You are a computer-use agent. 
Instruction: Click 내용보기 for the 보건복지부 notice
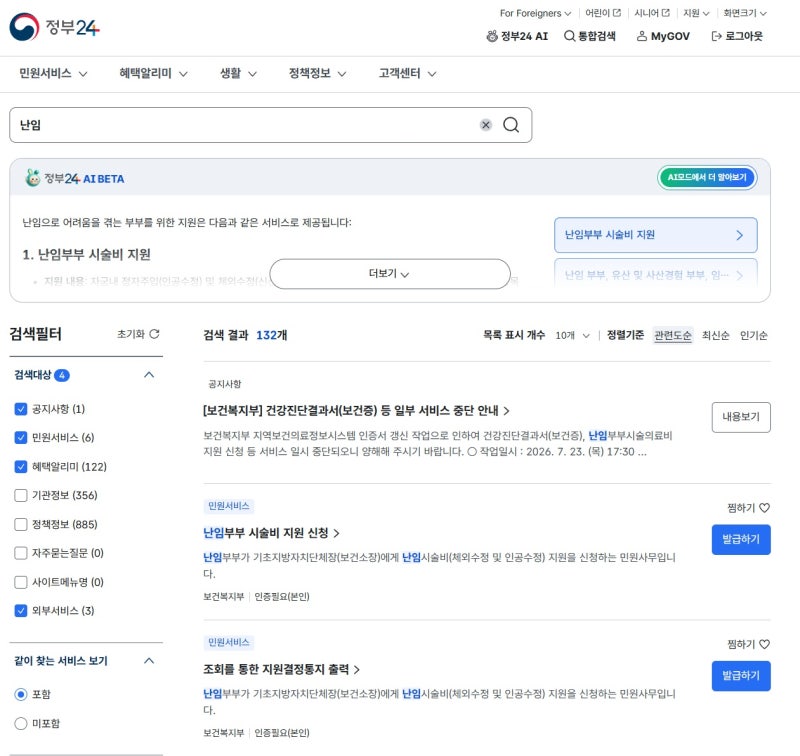point(741,417)
